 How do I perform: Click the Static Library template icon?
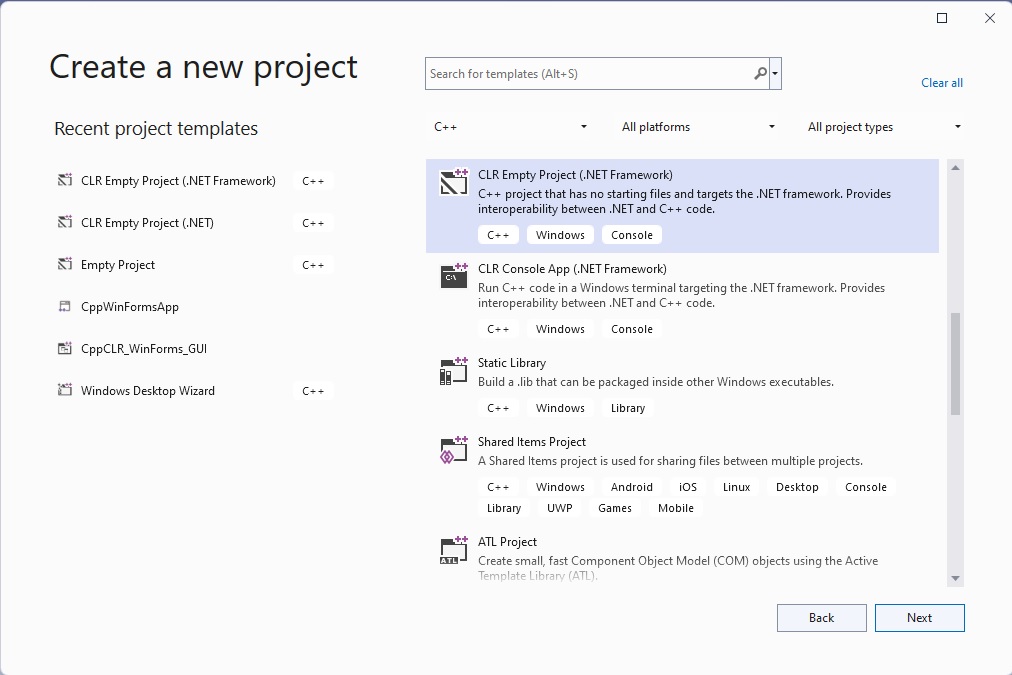pyautogui.click(x=454, y=370)
